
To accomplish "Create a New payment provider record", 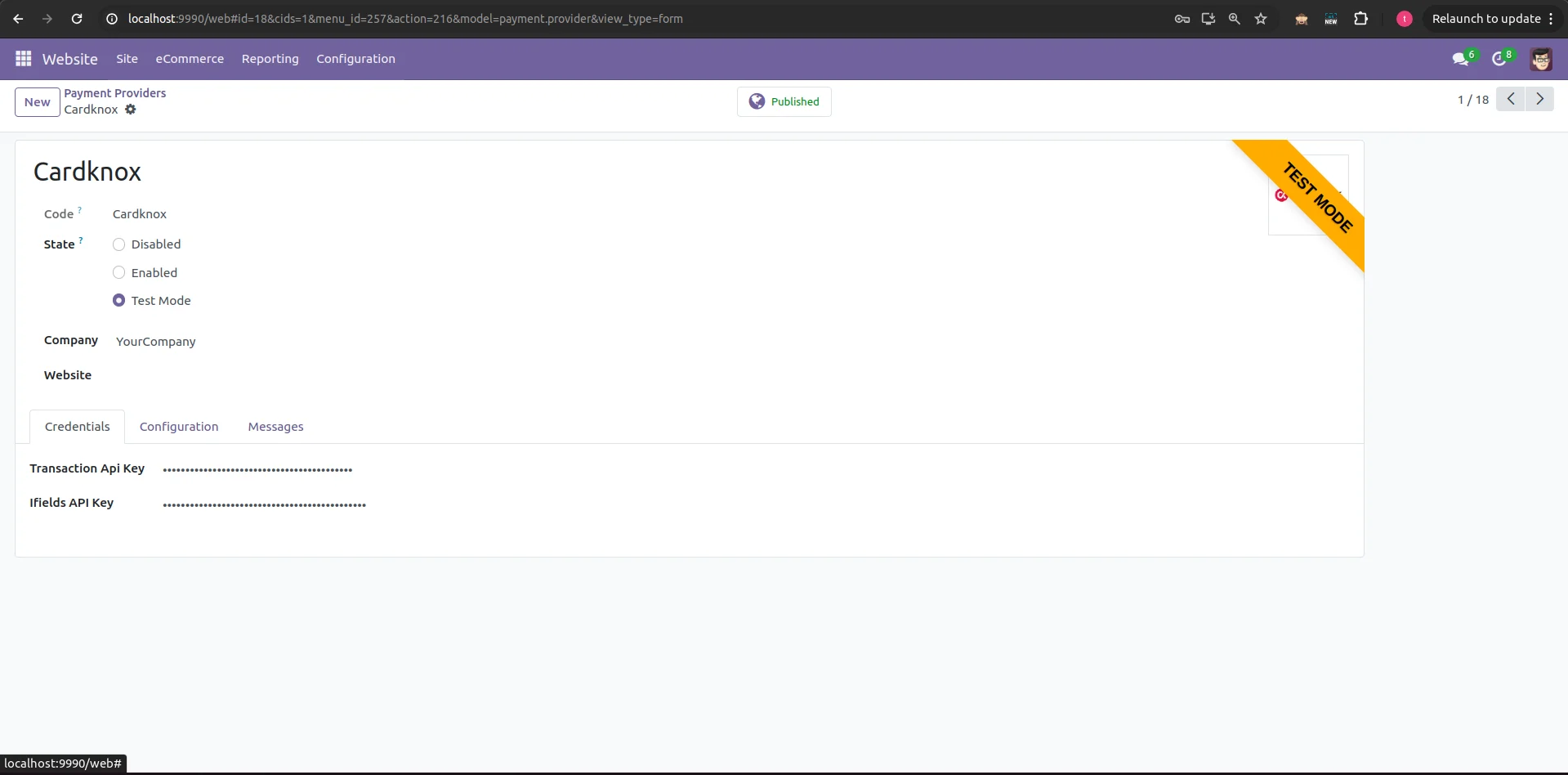I will click(x=38, y=102).
